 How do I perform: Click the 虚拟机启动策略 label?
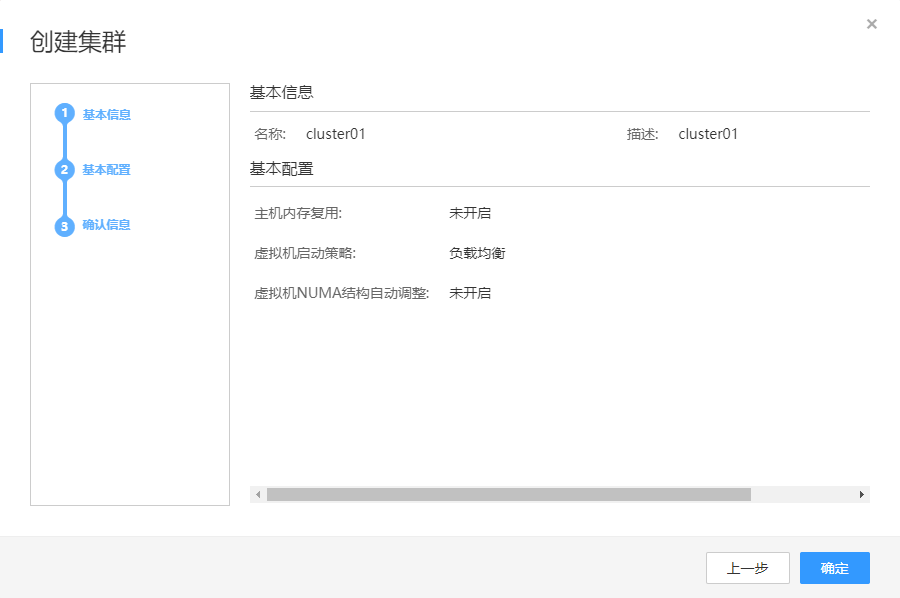tap(305, 253)
